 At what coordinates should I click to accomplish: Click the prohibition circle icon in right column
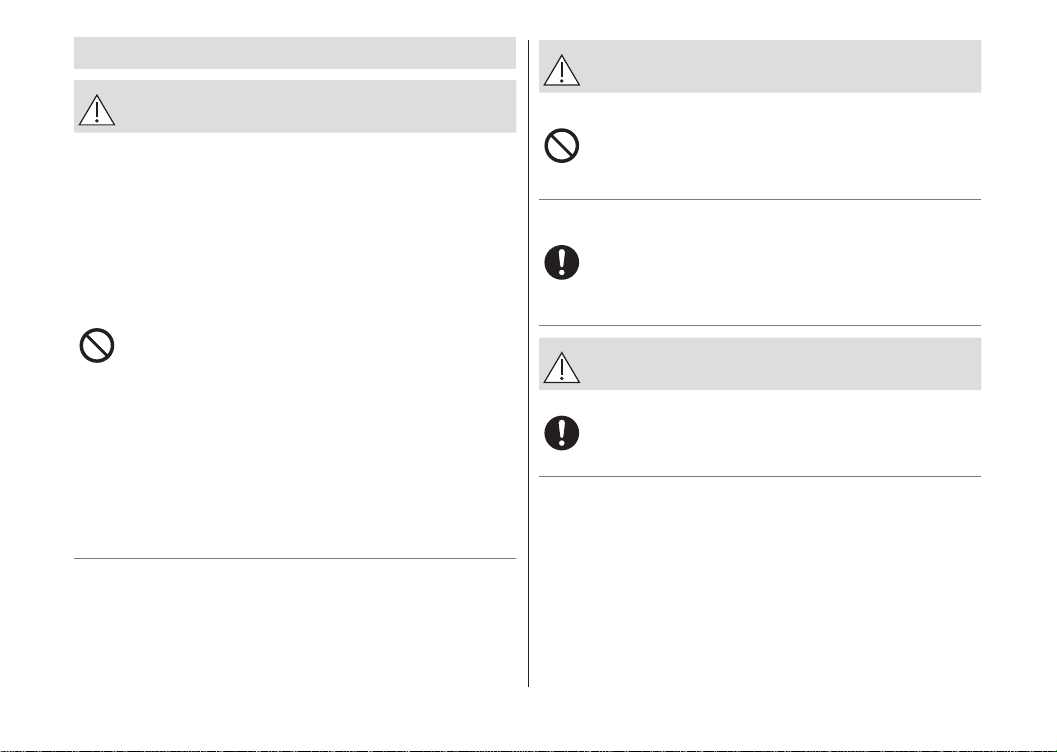562,146
